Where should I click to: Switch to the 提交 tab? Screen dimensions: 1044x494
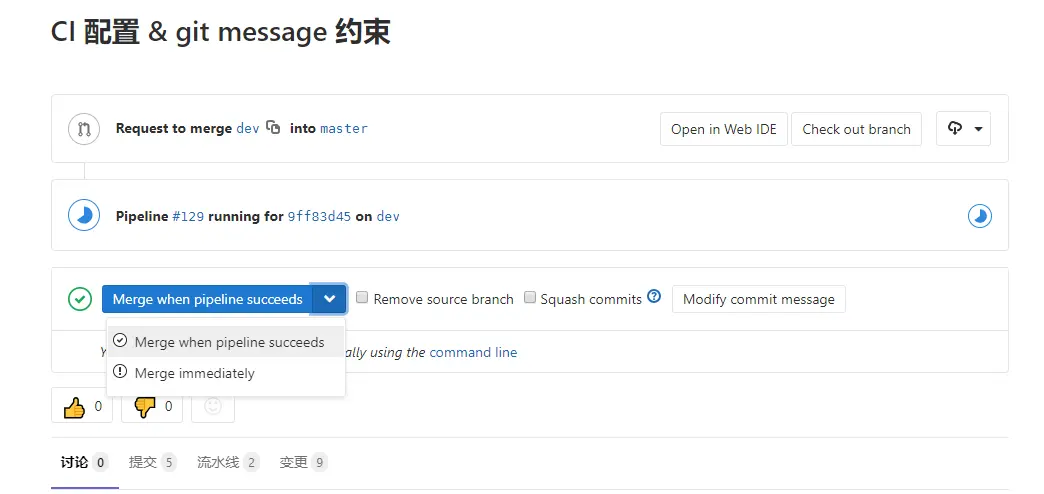152,462
